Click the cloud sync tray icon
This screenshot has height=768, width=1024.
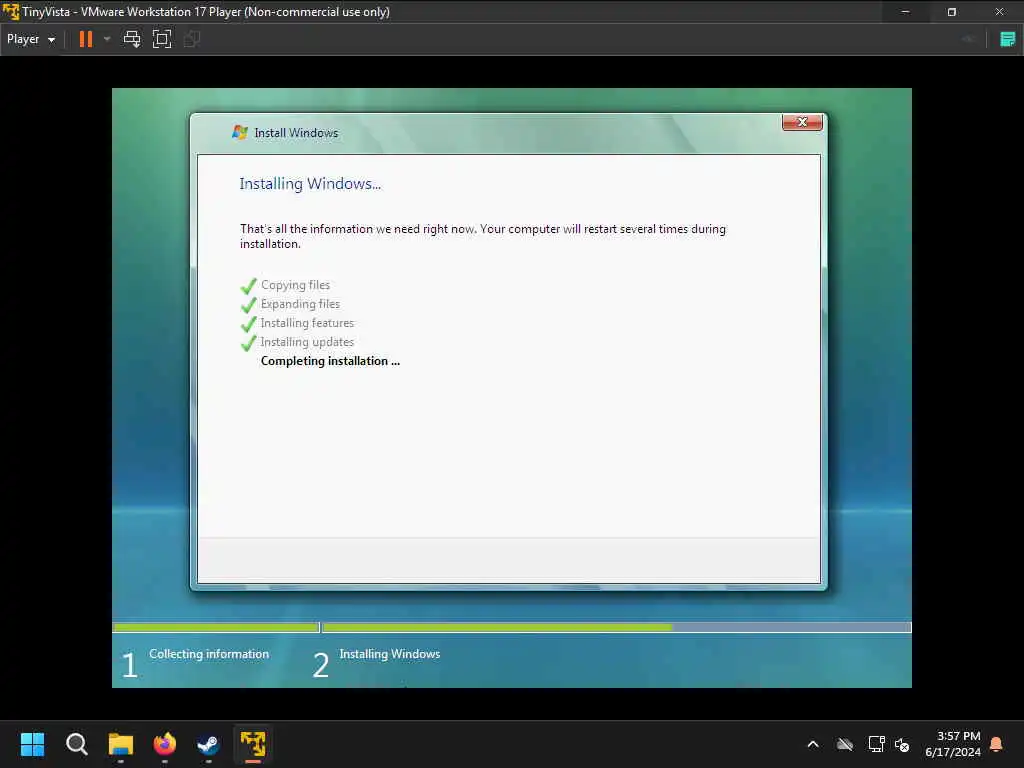pyautogui.click(x=845, y=744)
